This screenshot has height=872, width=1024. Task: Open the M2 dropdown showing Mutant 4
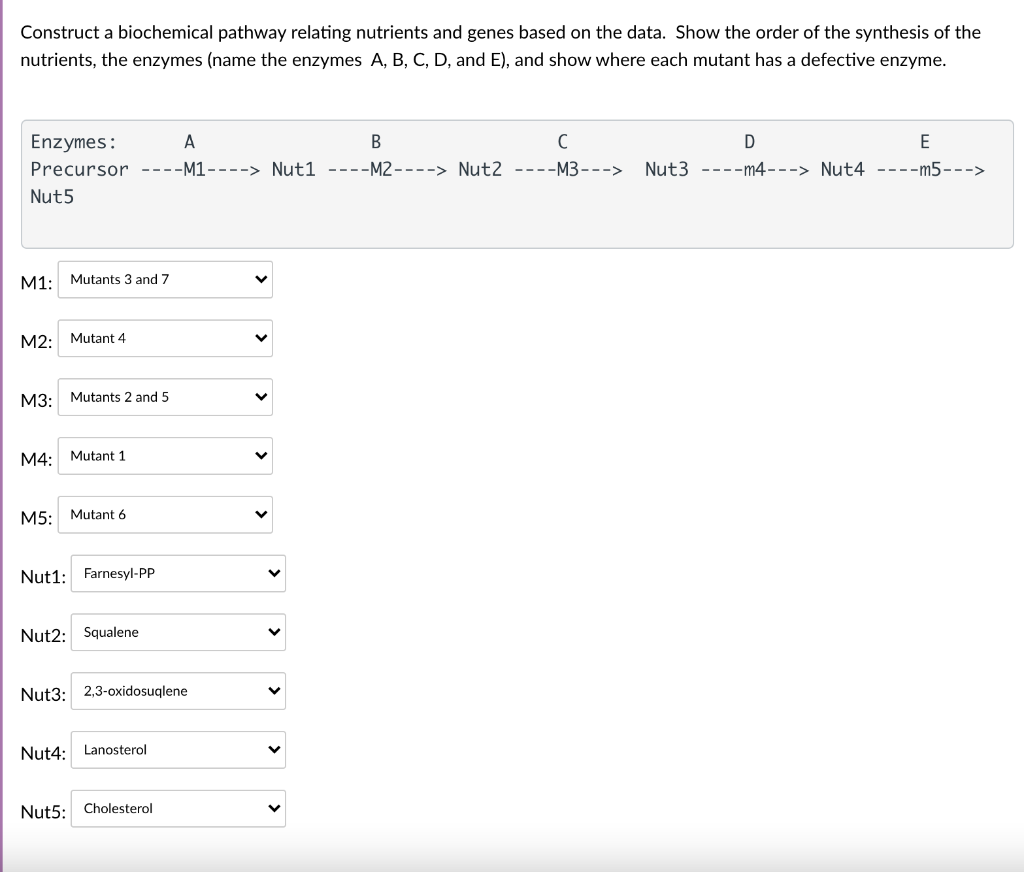coord(165,338)
